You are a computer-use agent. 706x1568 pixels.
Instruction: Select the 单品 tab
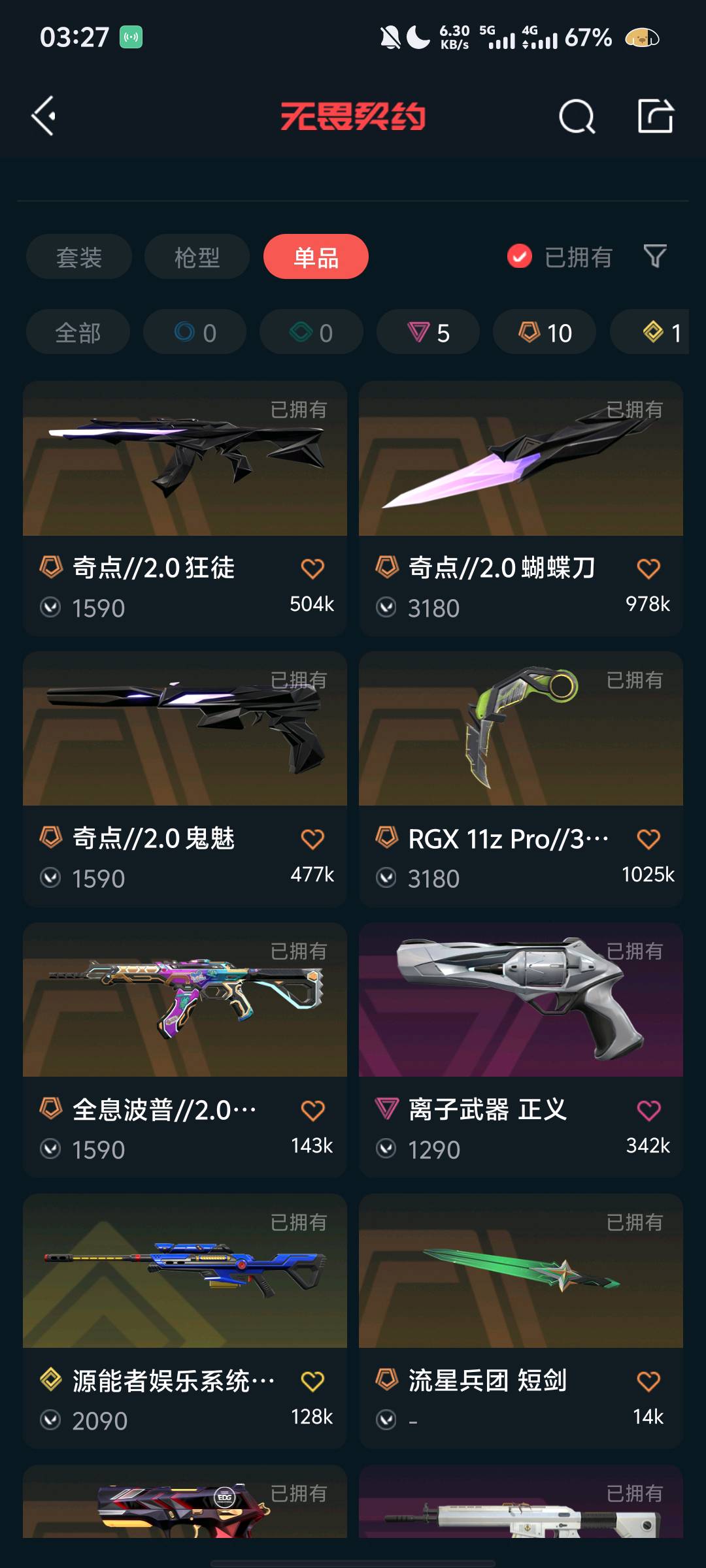pos(316,257)
